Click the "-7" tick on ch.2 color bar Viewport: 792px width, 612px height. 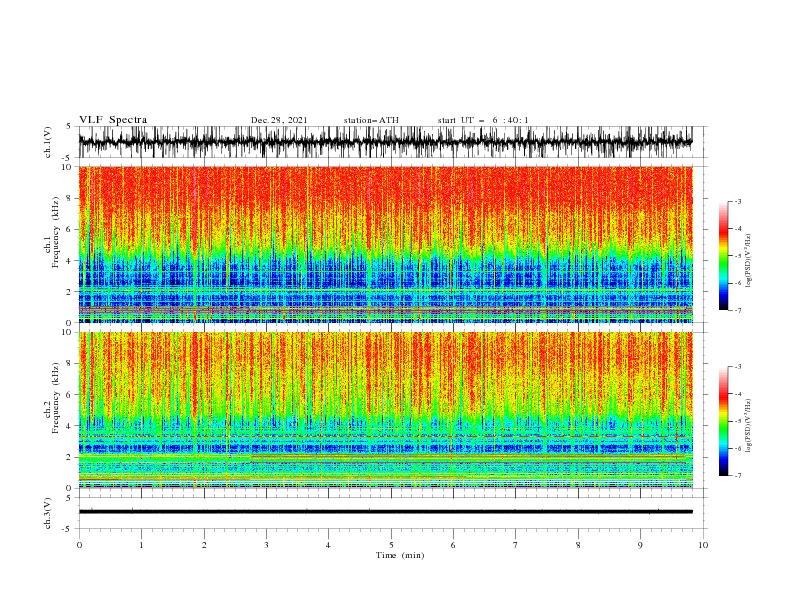pyautogui.click(x=738, y=476)
